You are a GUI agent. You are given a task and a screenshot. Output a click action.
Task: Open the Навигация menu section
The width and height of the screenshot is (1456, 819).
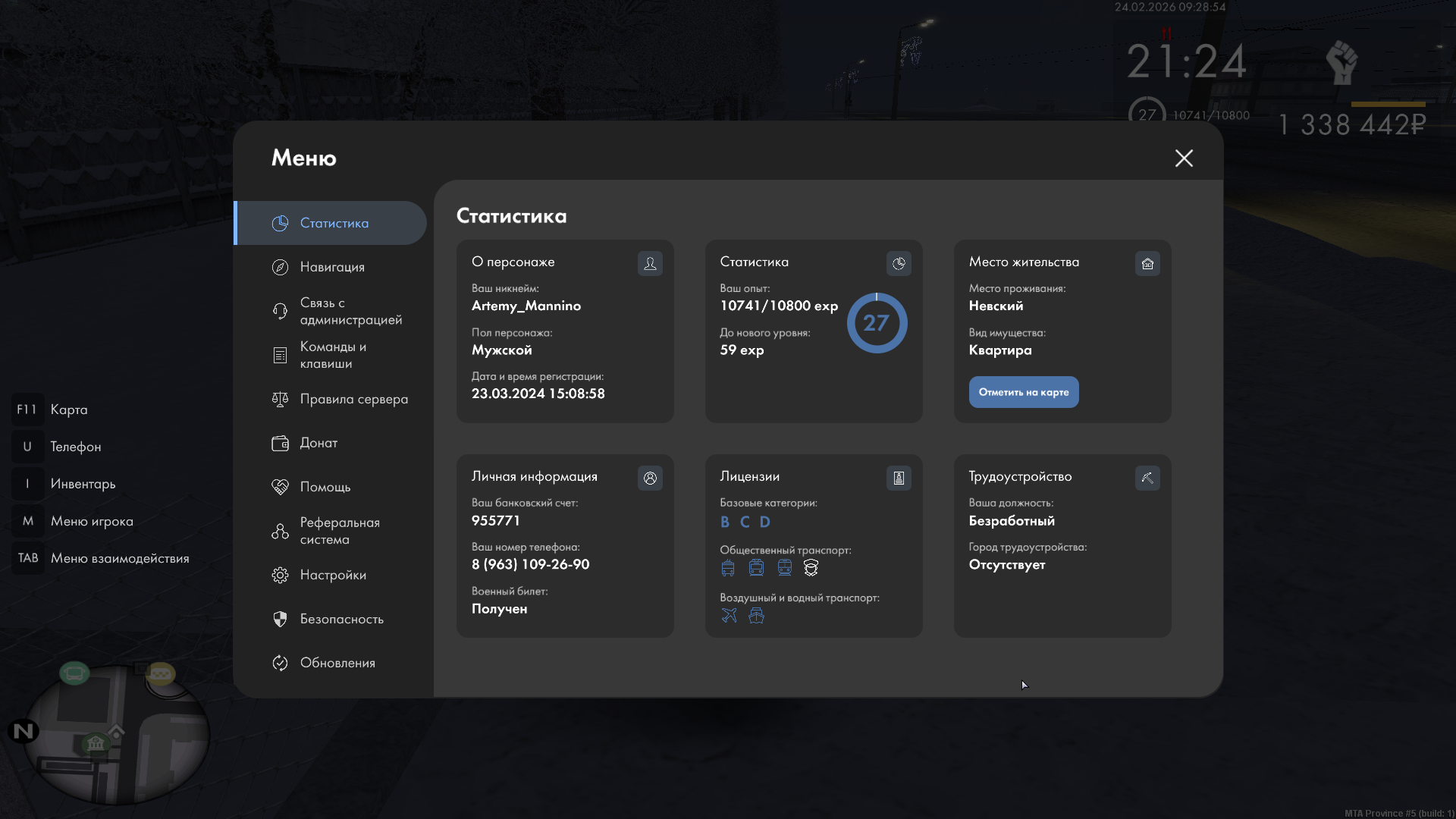click(x=331, y=267)
